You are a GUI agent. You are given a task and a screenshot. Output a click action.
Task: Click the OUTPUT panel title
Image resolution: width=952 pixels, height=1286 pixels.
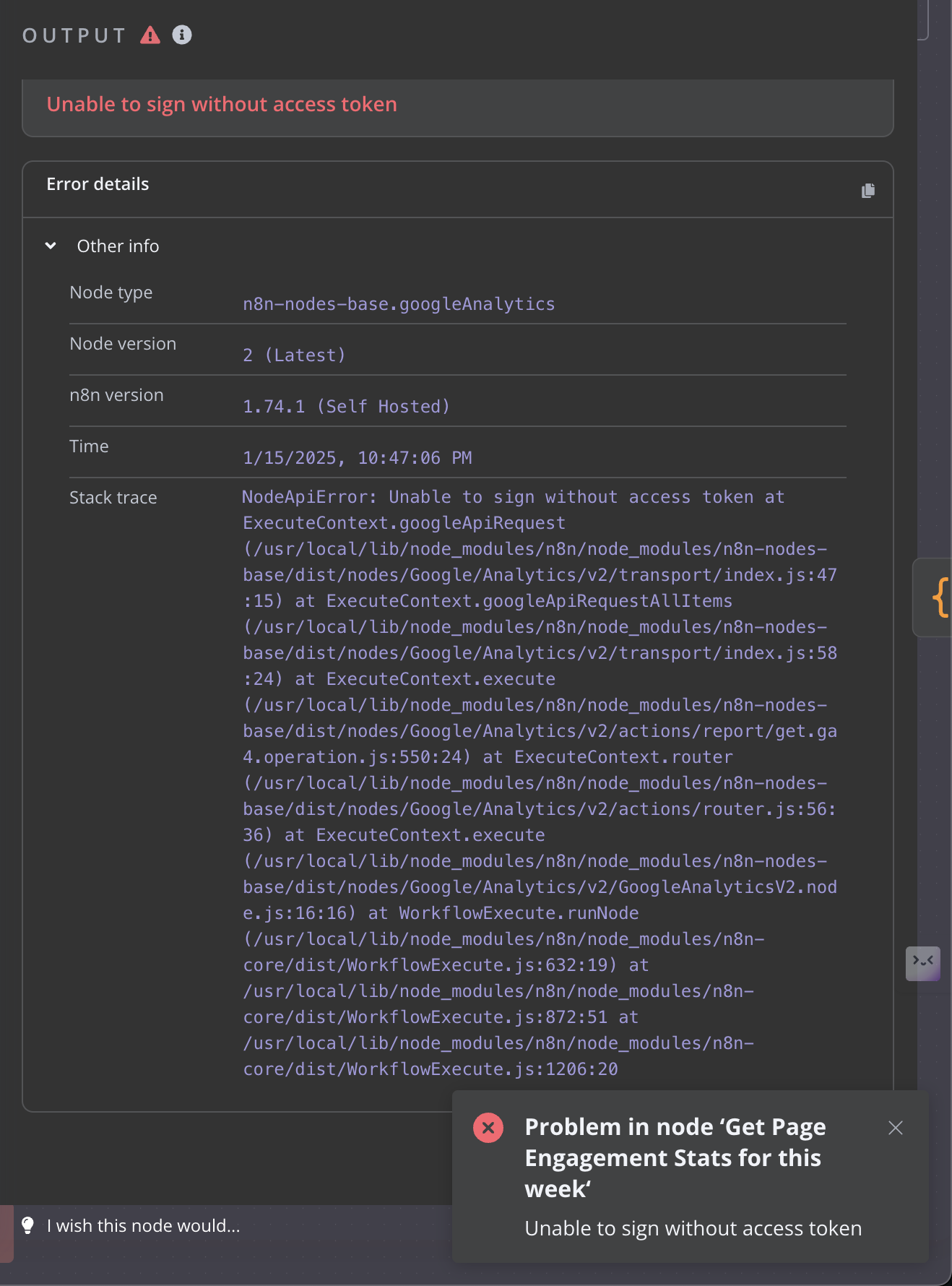coord(74,35)
